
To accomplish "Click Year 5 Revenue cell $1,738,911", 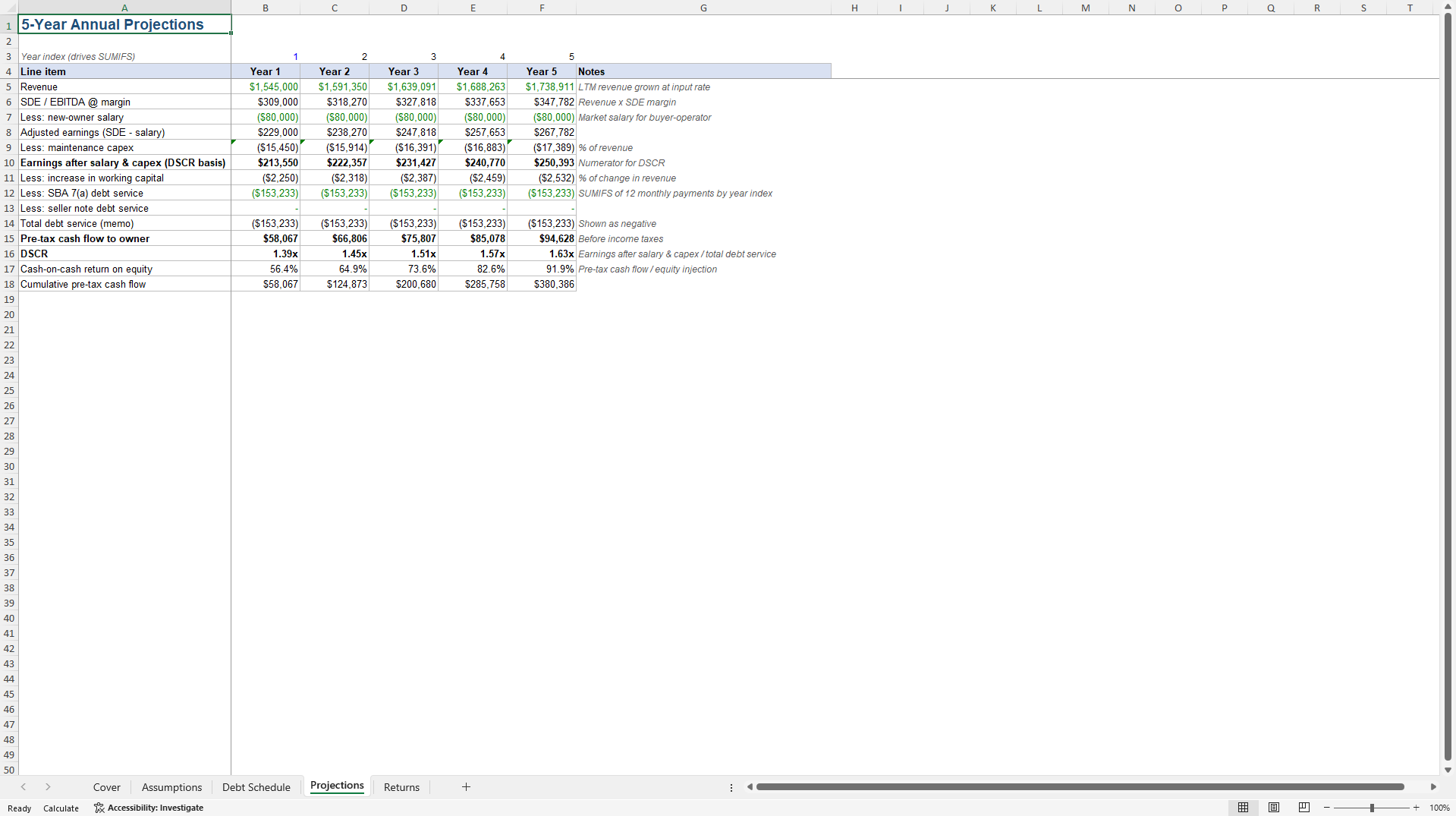I will [x=542, y=87].
